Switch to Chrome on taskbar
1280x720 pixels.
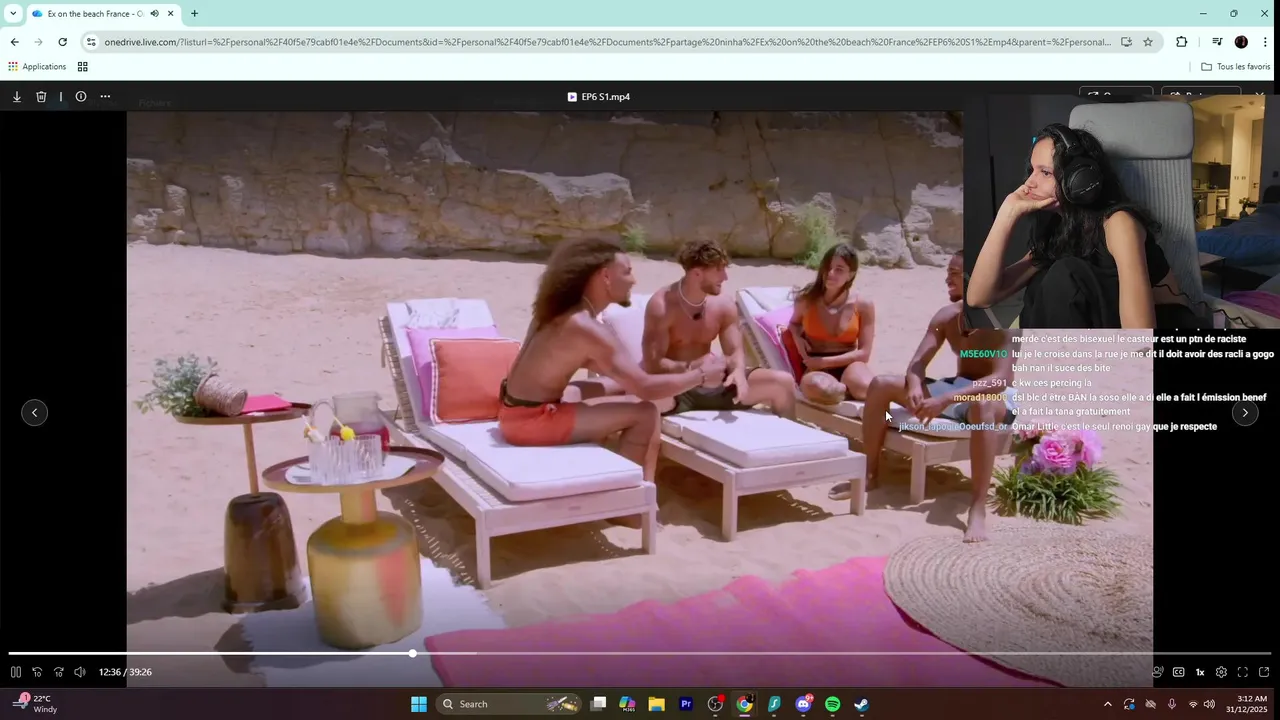[x=744, y=704]
